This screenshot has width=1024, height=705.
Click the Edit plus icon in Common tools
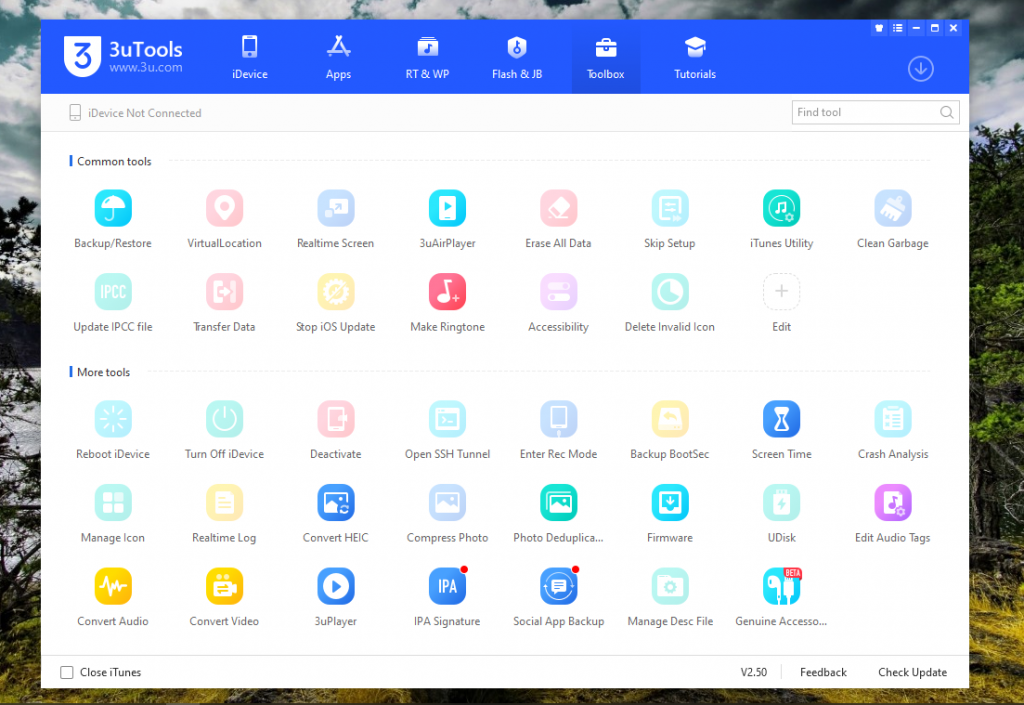782,292
